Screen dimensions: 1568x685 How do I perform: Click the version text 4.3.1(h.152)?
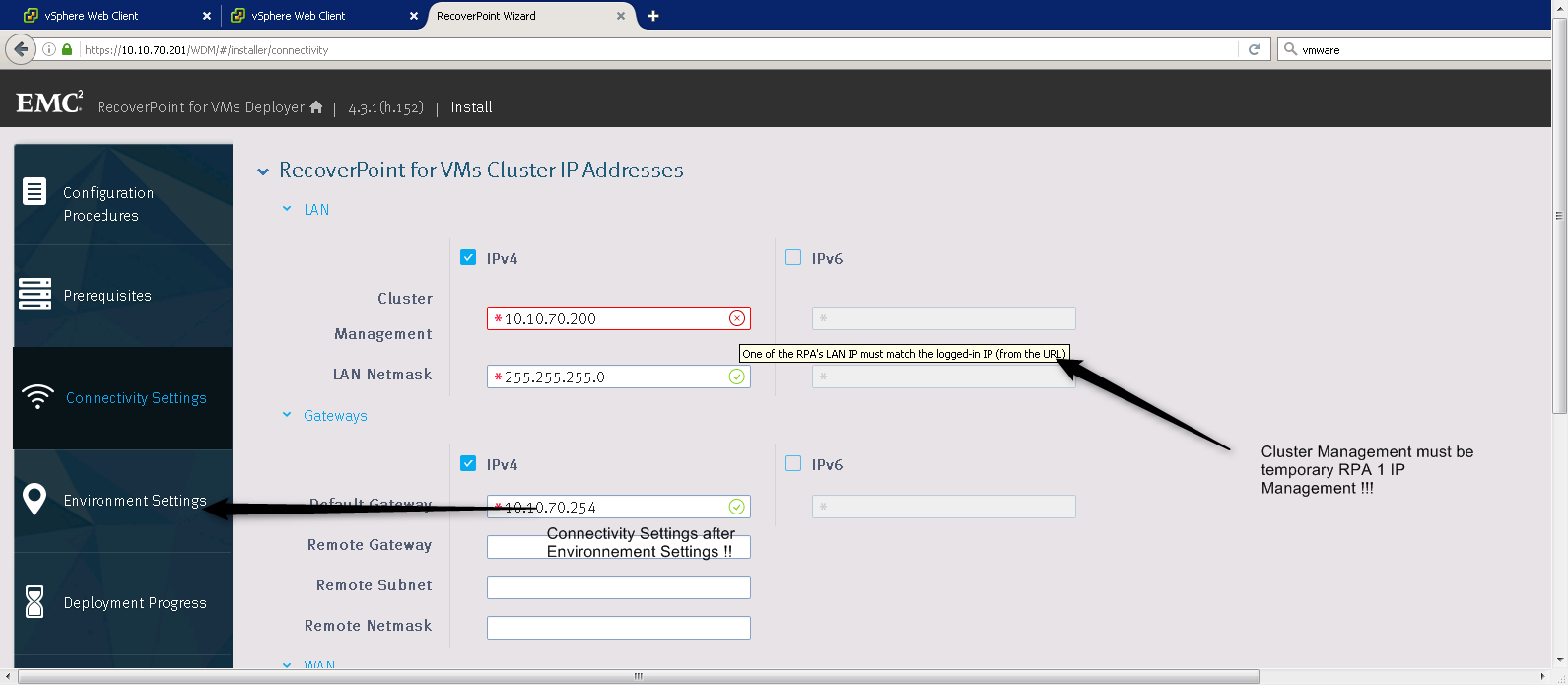385,107
